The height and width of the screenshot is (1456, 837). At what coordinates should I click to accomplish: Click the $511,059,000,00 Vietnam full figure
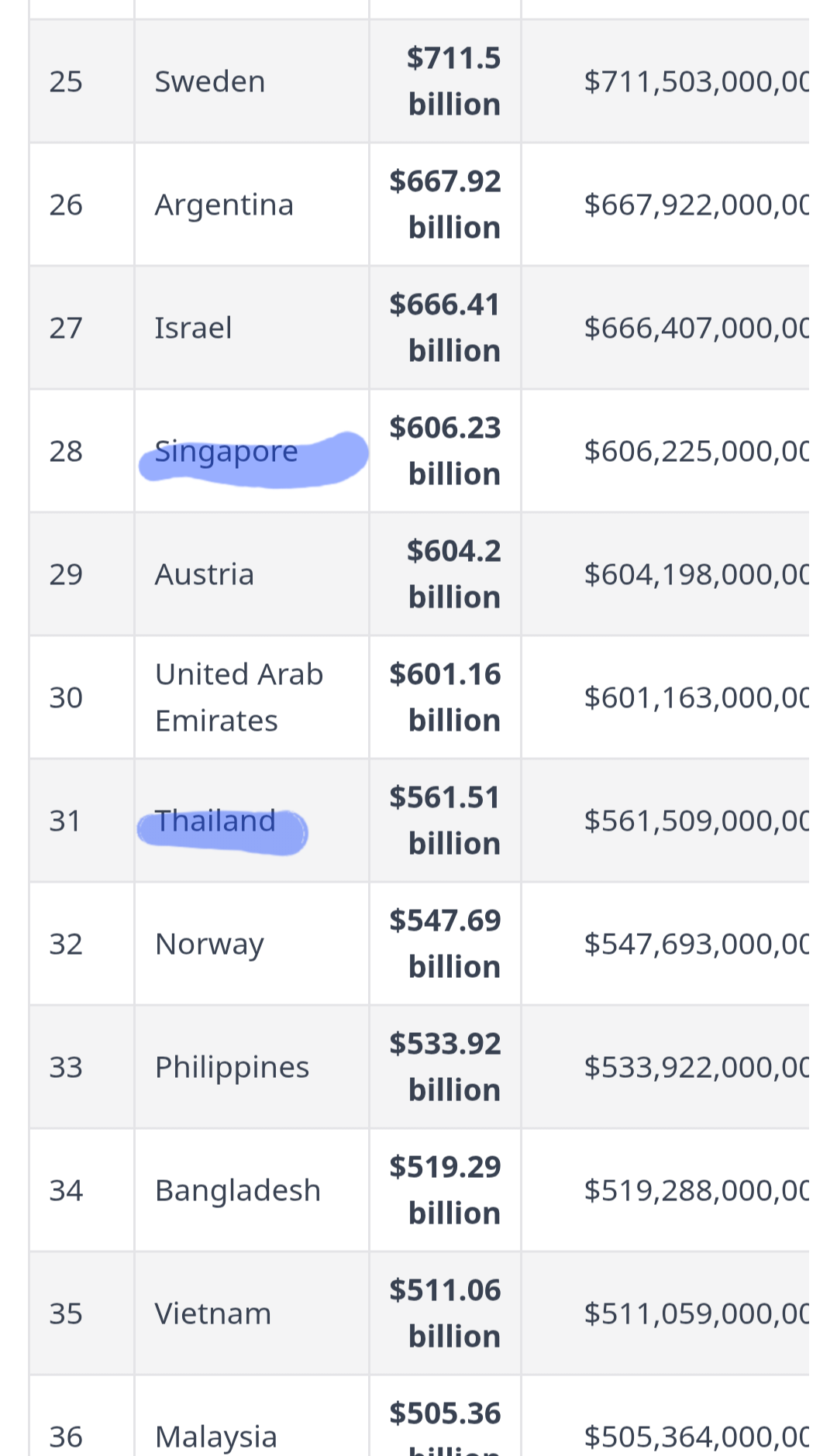tap(697, 1313)
